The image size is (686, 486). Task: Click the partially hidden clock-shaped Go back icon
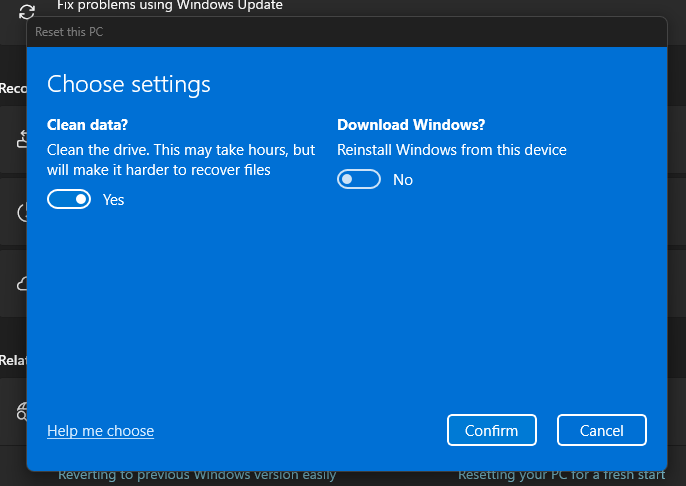click(22, 212)
